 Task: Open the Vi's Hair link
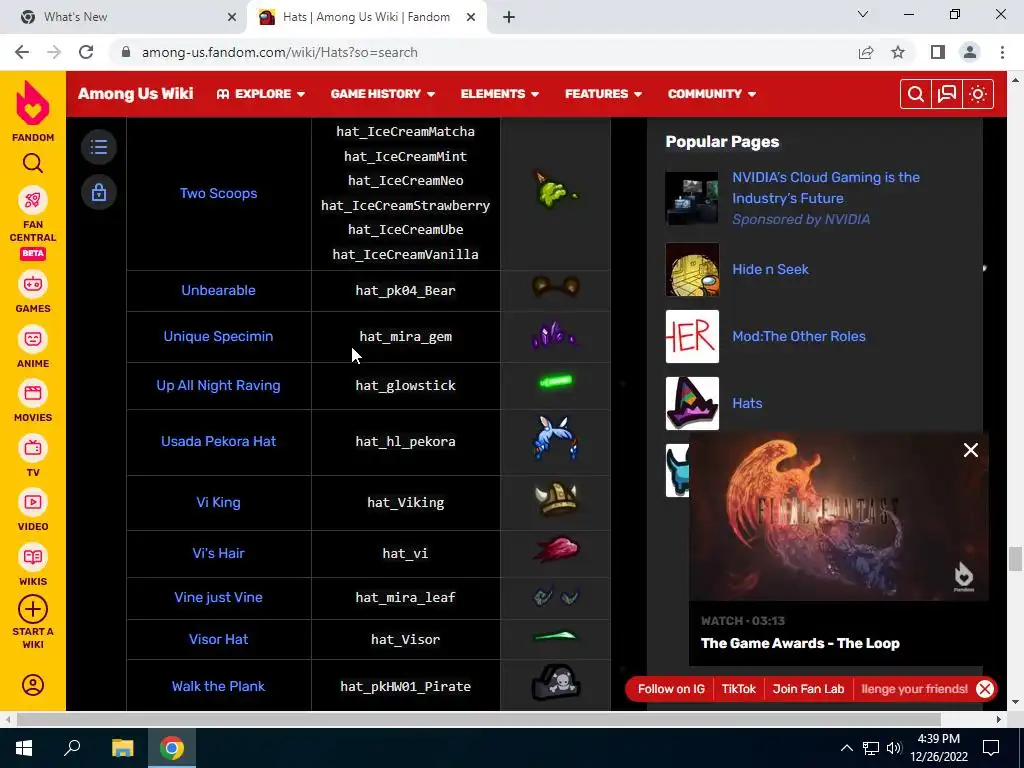pos(218,553)
